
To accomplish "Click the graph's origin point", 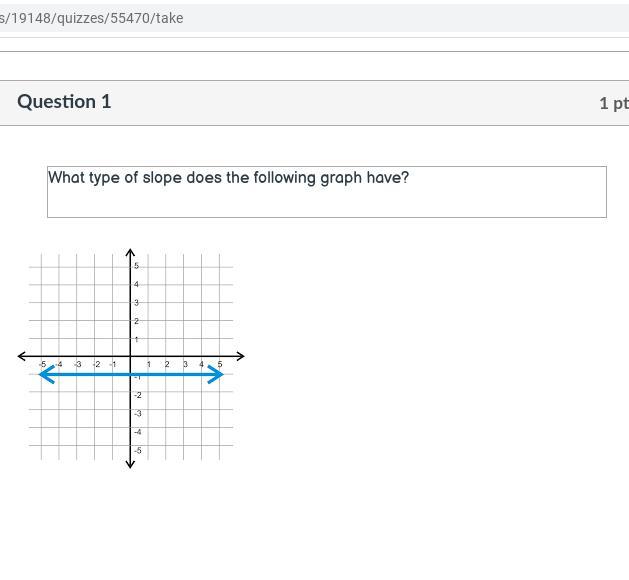I will click(131, 356).
